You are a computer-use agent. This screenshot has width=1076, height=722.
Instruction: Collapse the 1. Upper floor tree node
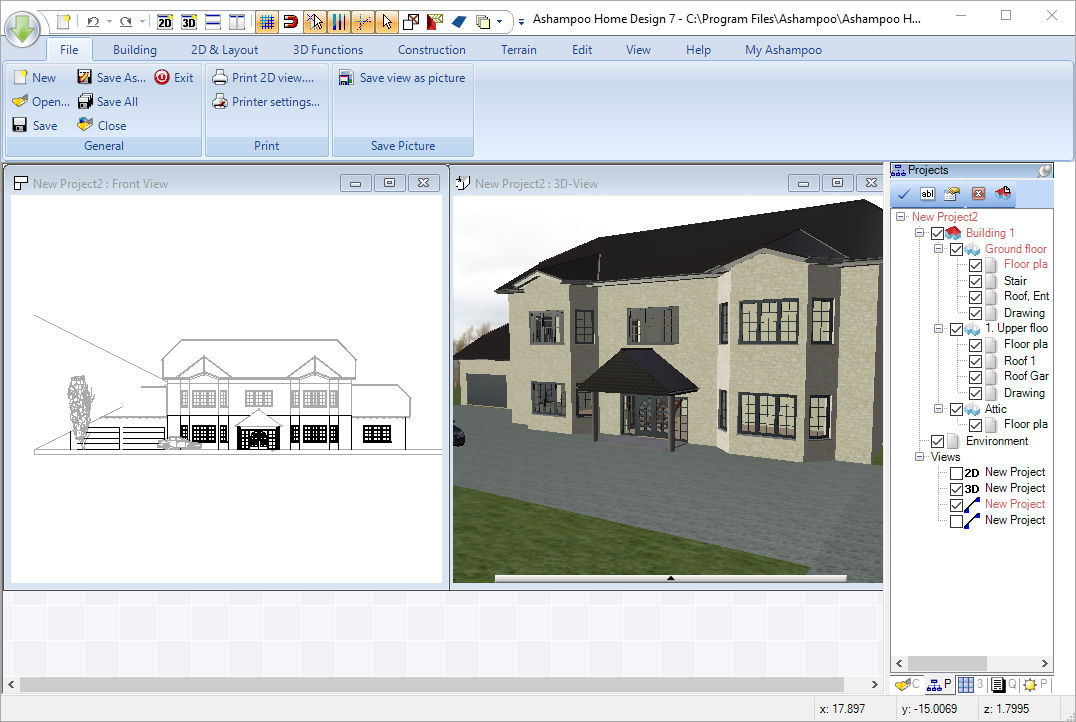click(938, 328)
